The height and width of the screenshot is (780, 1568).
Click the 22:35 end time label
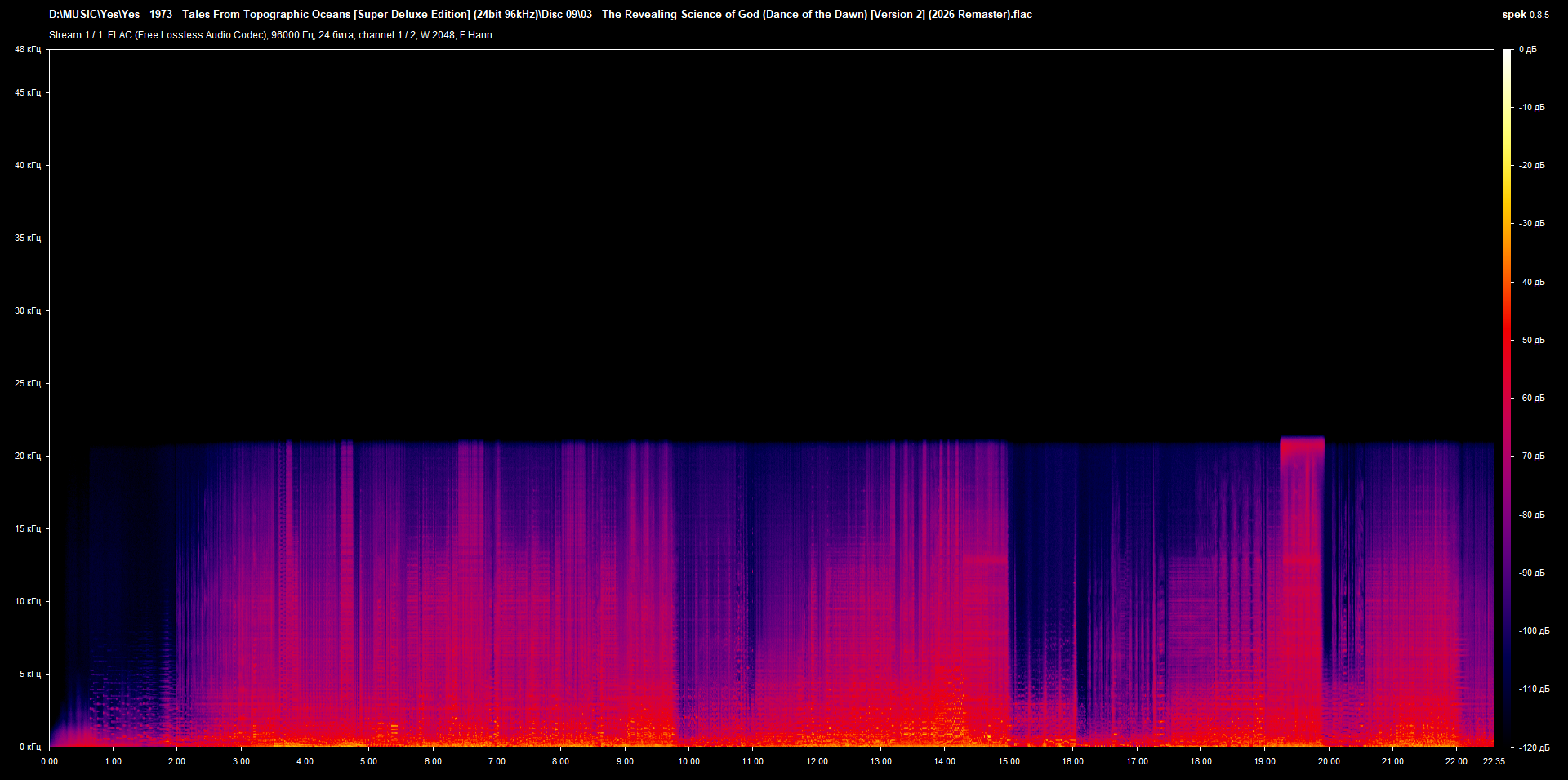point(1494,762)
